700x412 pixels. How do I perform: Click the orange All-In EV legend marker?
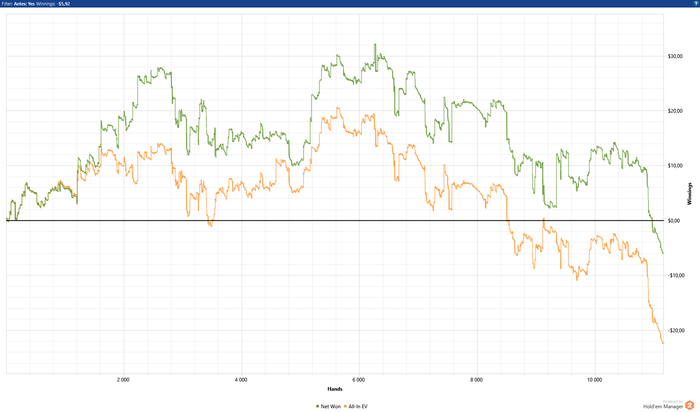(x=345, y=406)
